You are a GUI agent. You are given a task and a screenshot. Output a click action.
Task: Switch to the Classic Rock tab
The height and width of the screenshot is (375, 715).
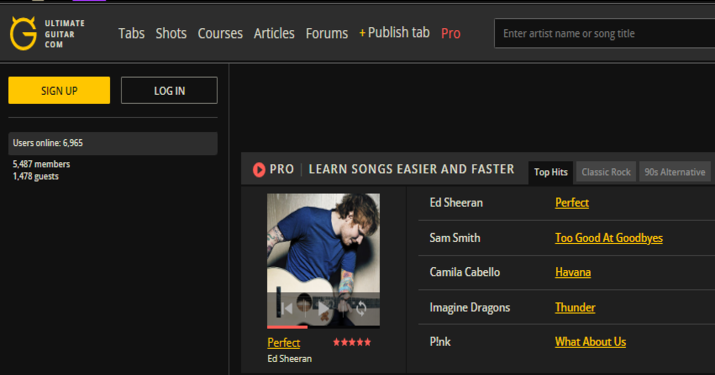click(x=606, y=172)
